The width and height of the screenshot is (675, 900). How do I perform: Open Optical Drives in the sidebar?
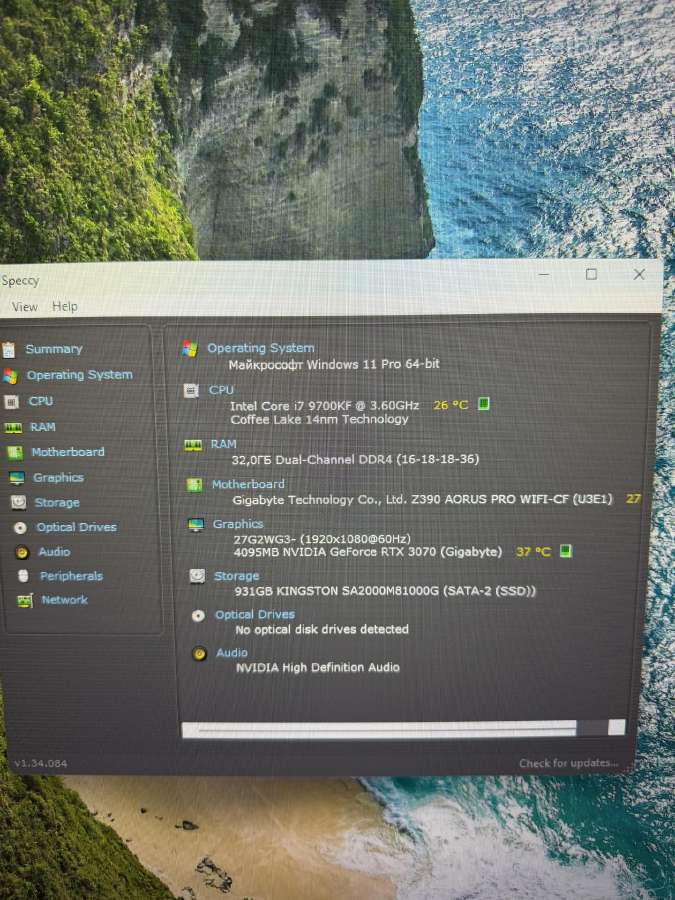76,527
